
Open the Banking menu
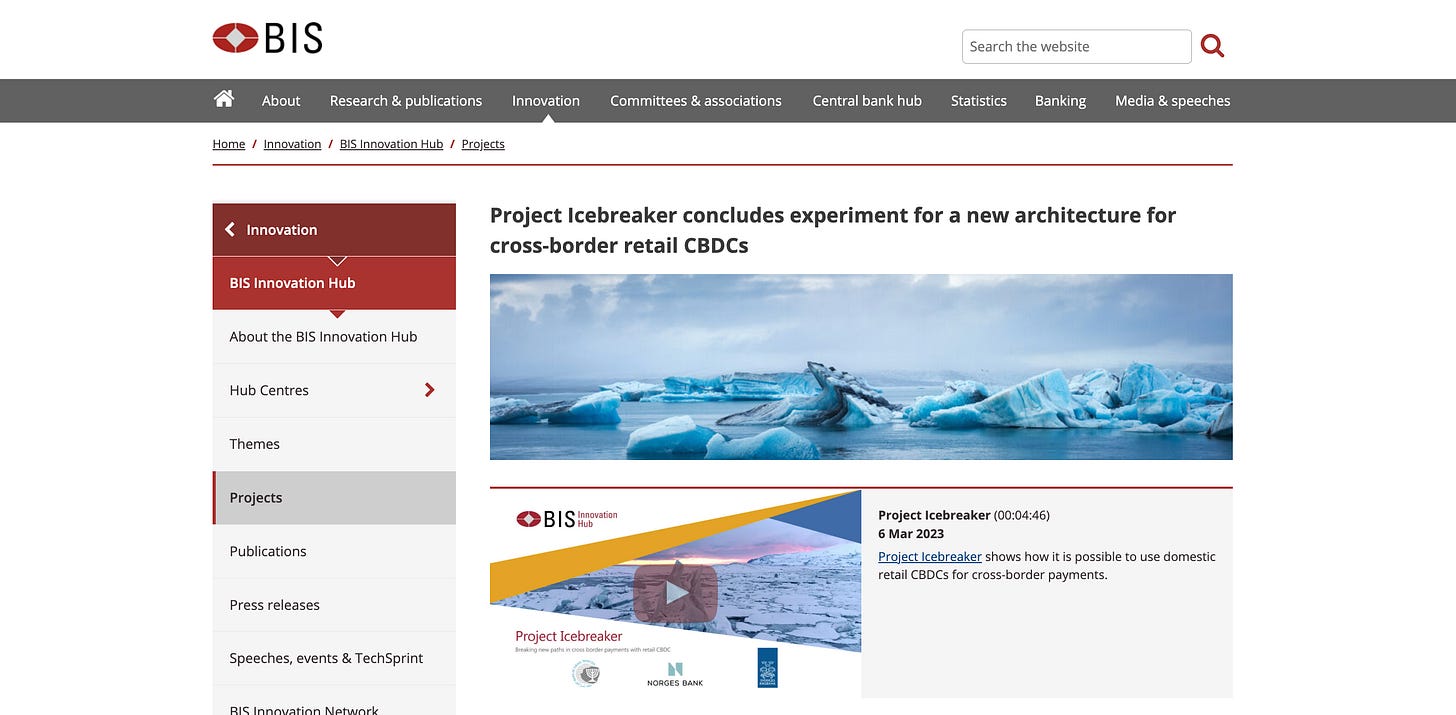(1060, 101)
